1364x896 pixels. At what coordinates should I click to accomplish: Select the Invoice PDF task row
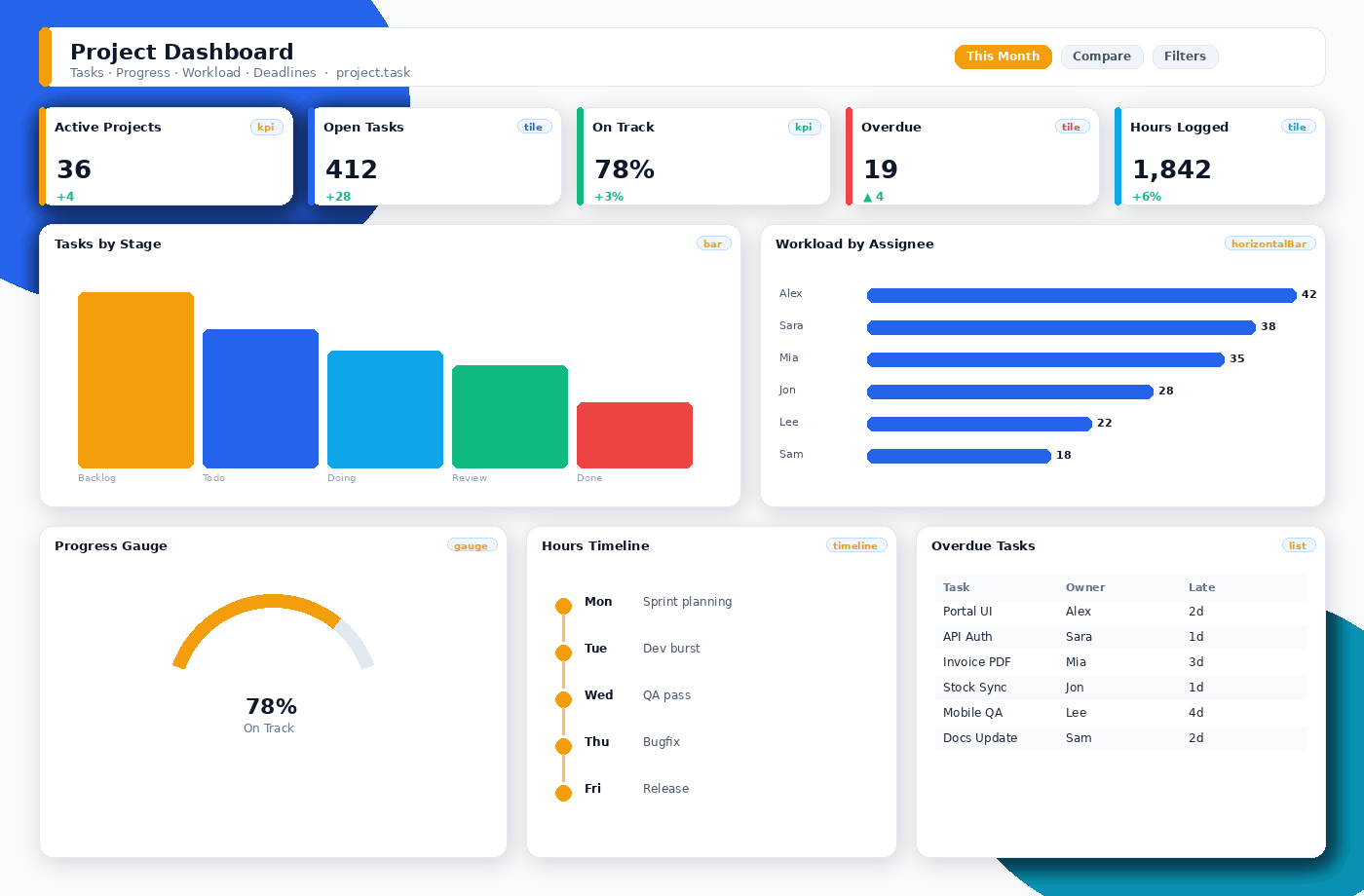pos(1120,662)
